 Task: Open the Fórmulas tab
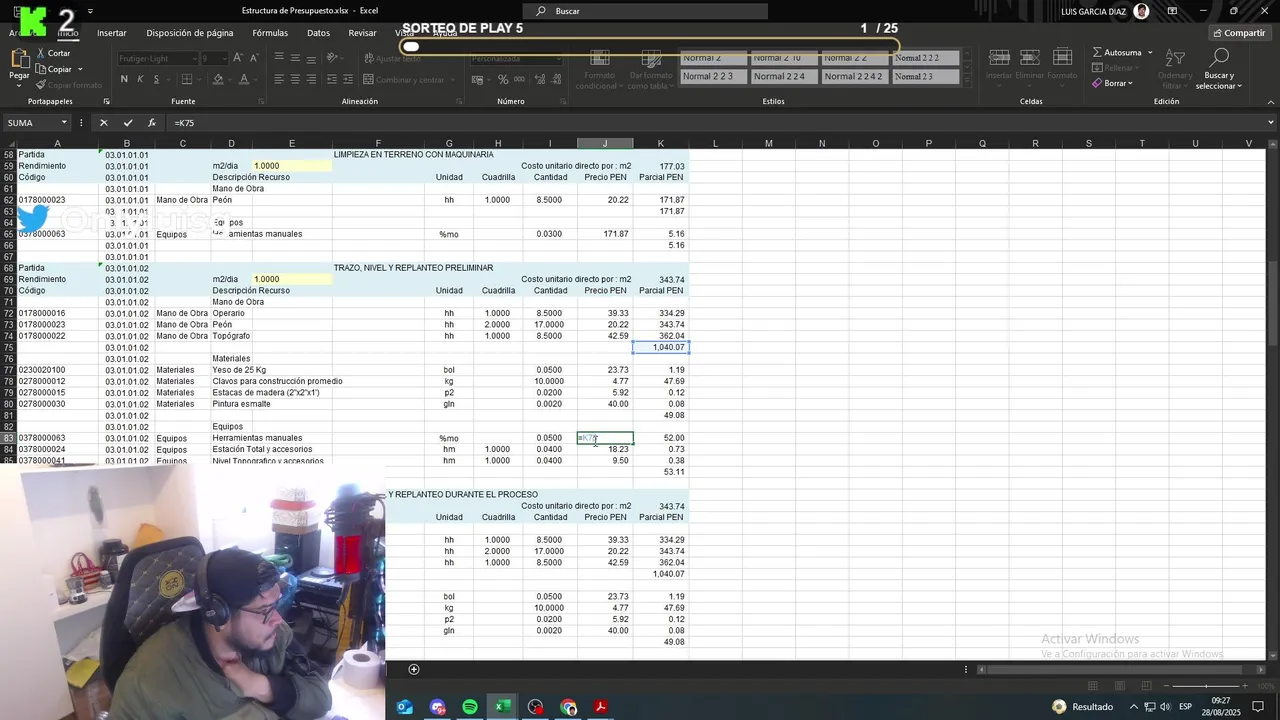[270, 33]
